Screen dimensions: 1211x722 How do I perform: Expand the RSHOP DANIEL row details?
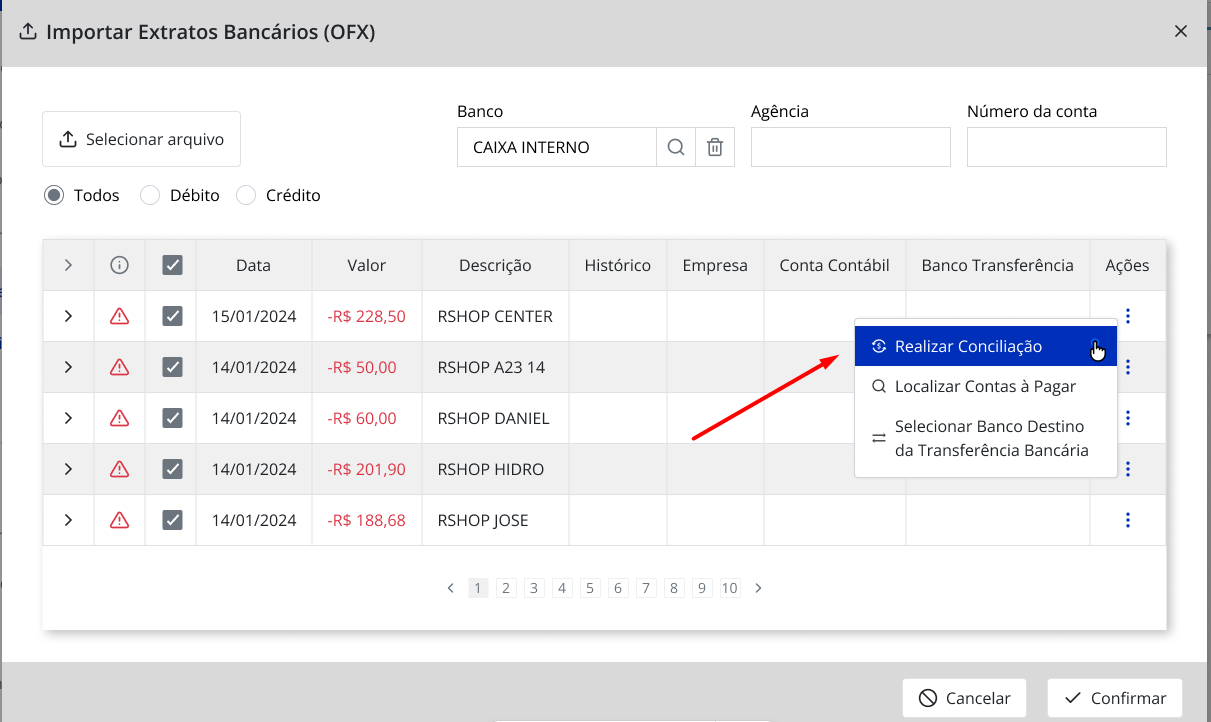pyautogui.click(x=68, y=418)
